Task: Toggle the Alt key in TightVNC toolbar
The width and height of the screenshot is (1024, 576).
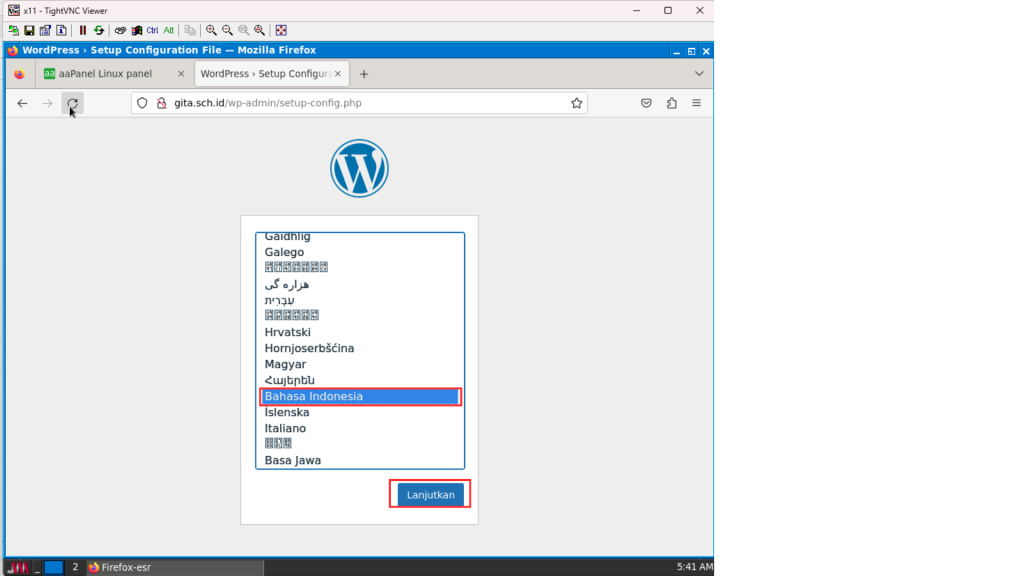Action: pyautogui.click(x=168, y=30)
